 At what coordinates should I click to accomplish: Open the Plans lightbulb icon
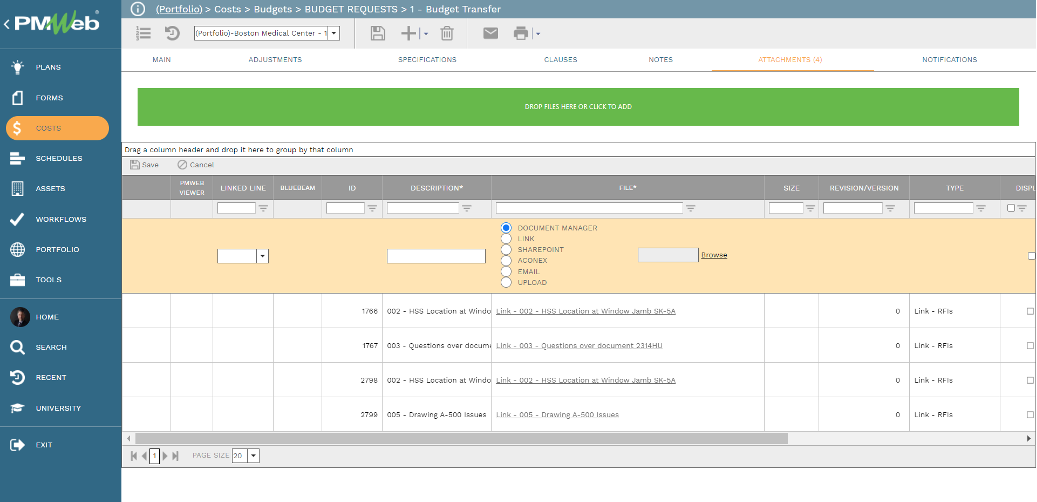coord(17,67)
